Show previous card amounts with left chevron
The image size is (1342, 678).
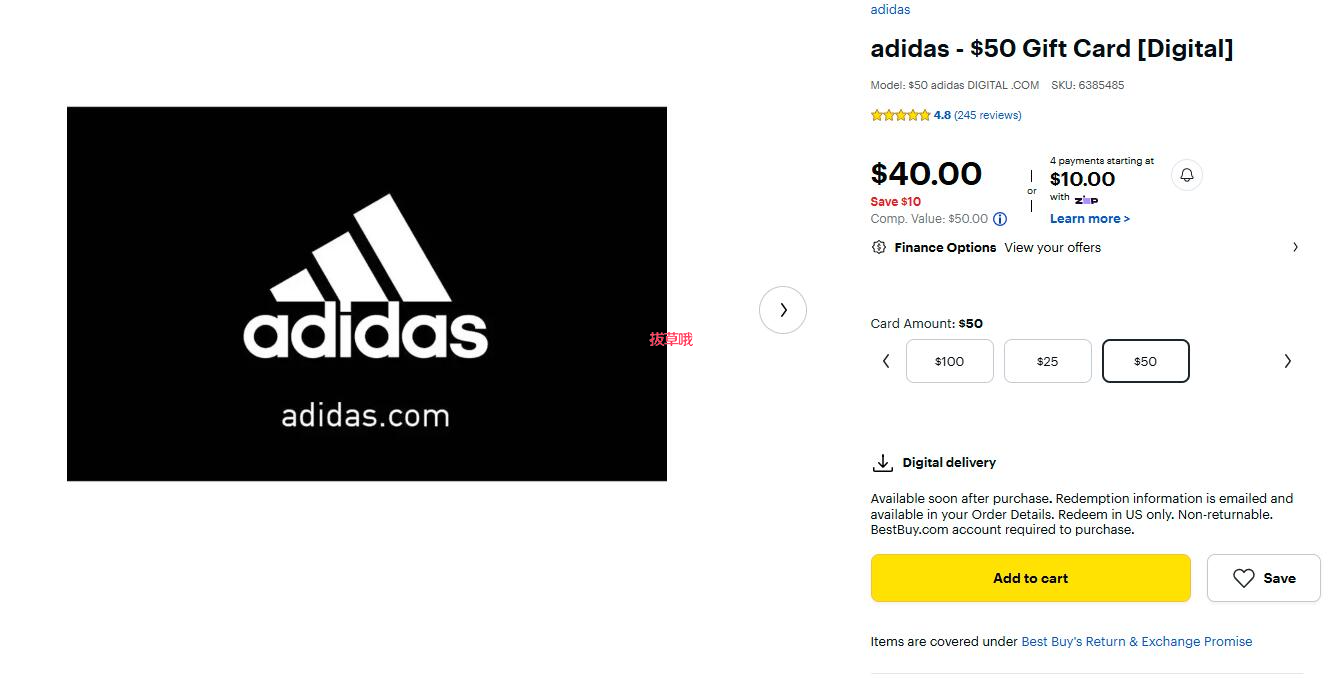(885, 361)
